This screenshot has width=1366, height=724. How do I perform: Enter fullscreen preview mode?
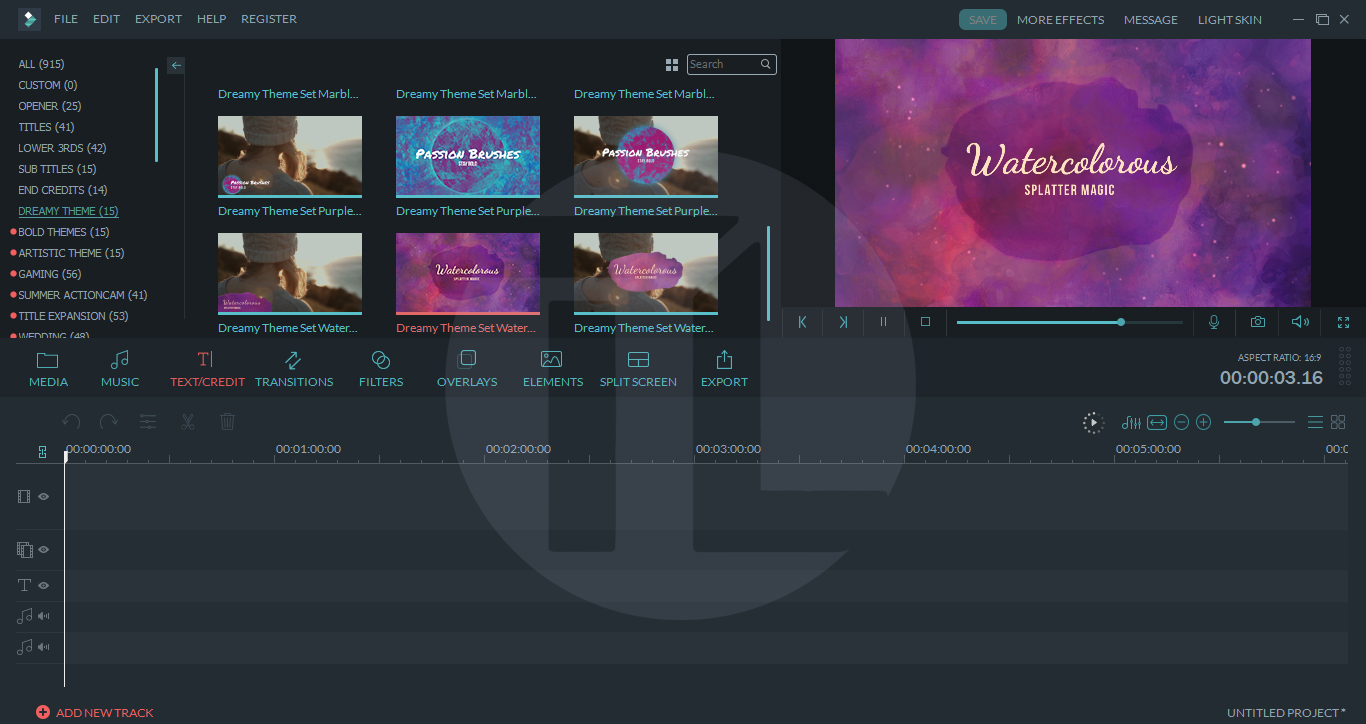[1343, 322]
